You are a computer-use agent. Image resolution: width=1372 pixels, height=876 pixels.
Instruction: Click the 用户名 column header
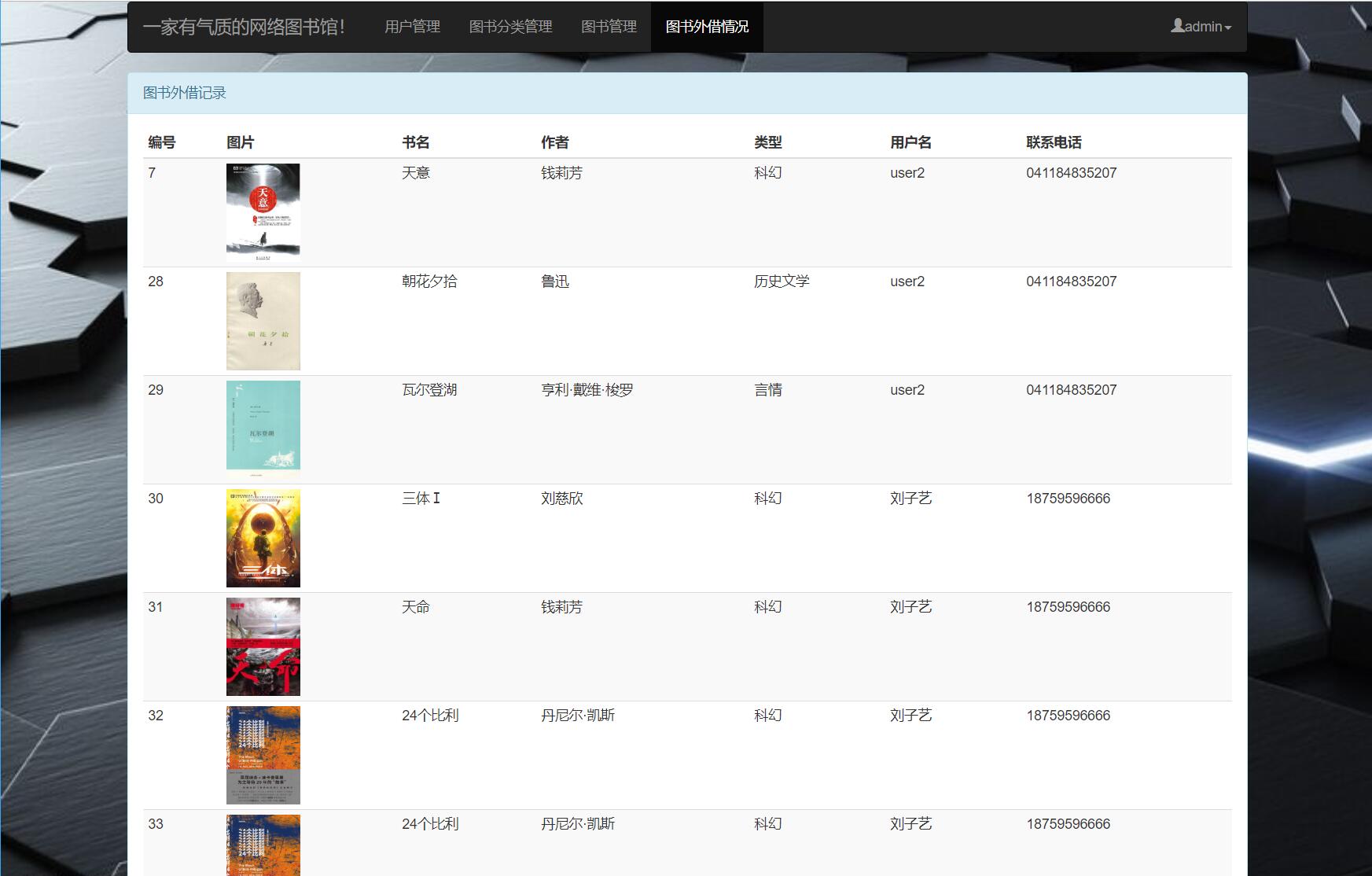911,142
